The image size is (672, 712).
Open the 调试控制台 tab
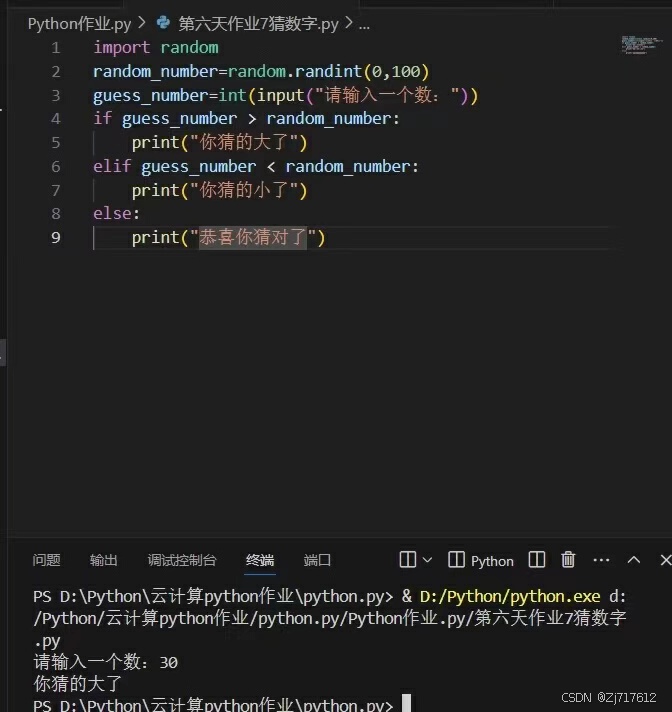182,560
